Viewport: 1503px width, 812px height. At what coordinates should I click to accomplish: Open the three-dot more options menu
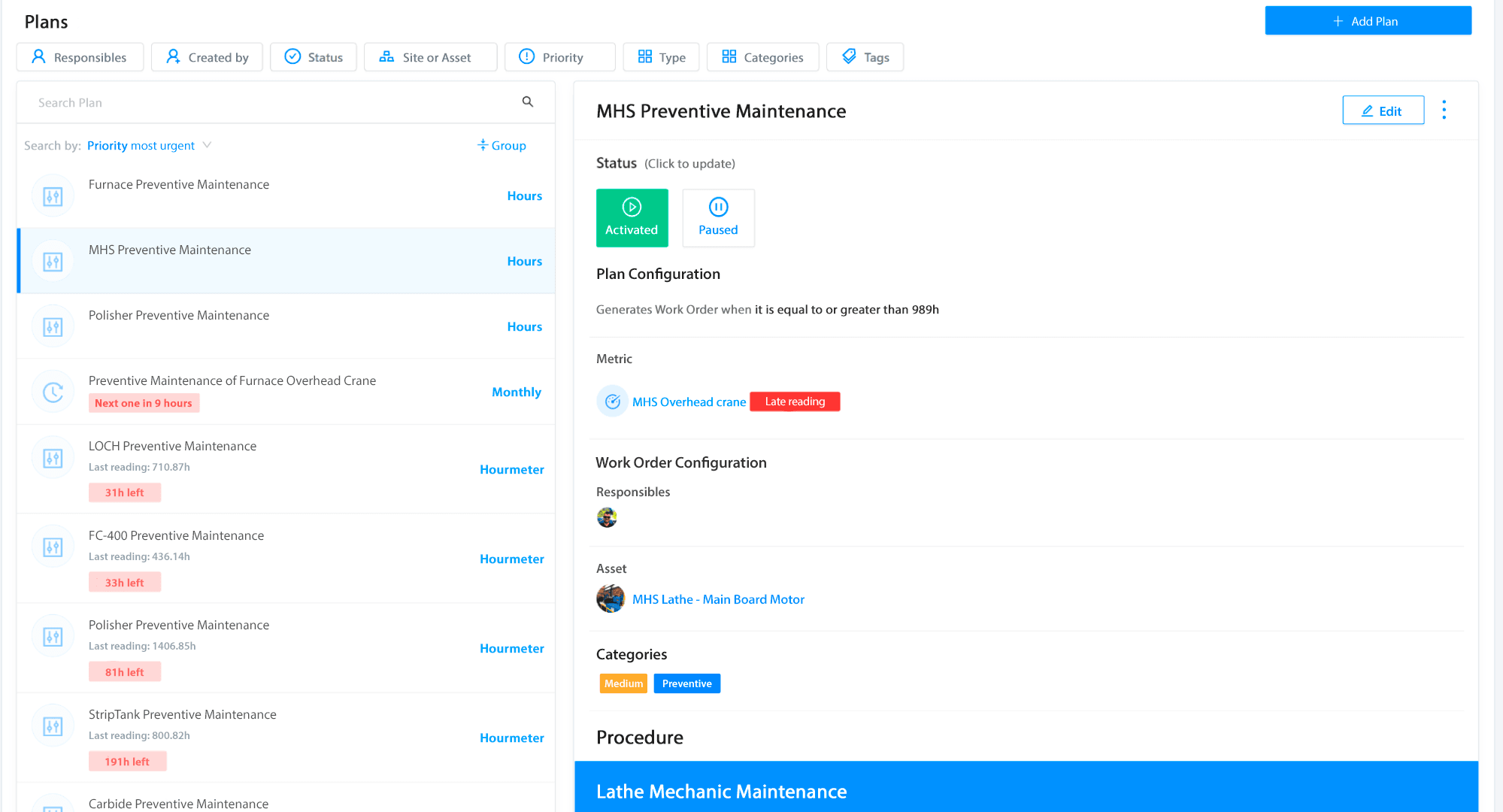(1444, 110)
